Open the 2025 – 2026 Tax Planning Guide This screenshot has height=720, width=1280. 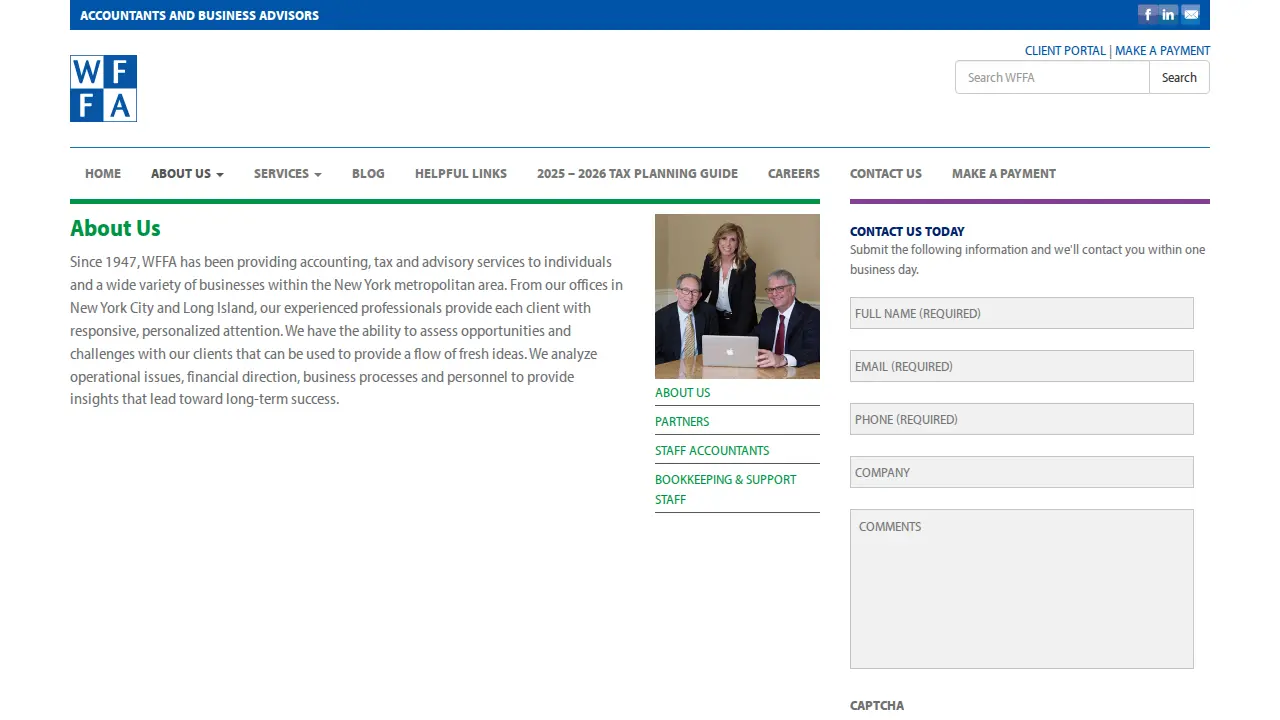coord(637,174)
